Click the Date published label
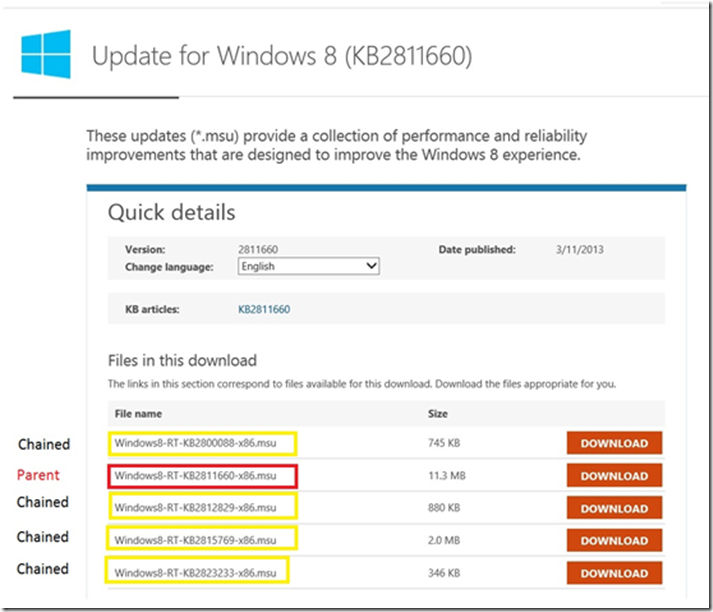Image resolution: width=713 pixels, height=612 pixels. click(x=477, y=249)
